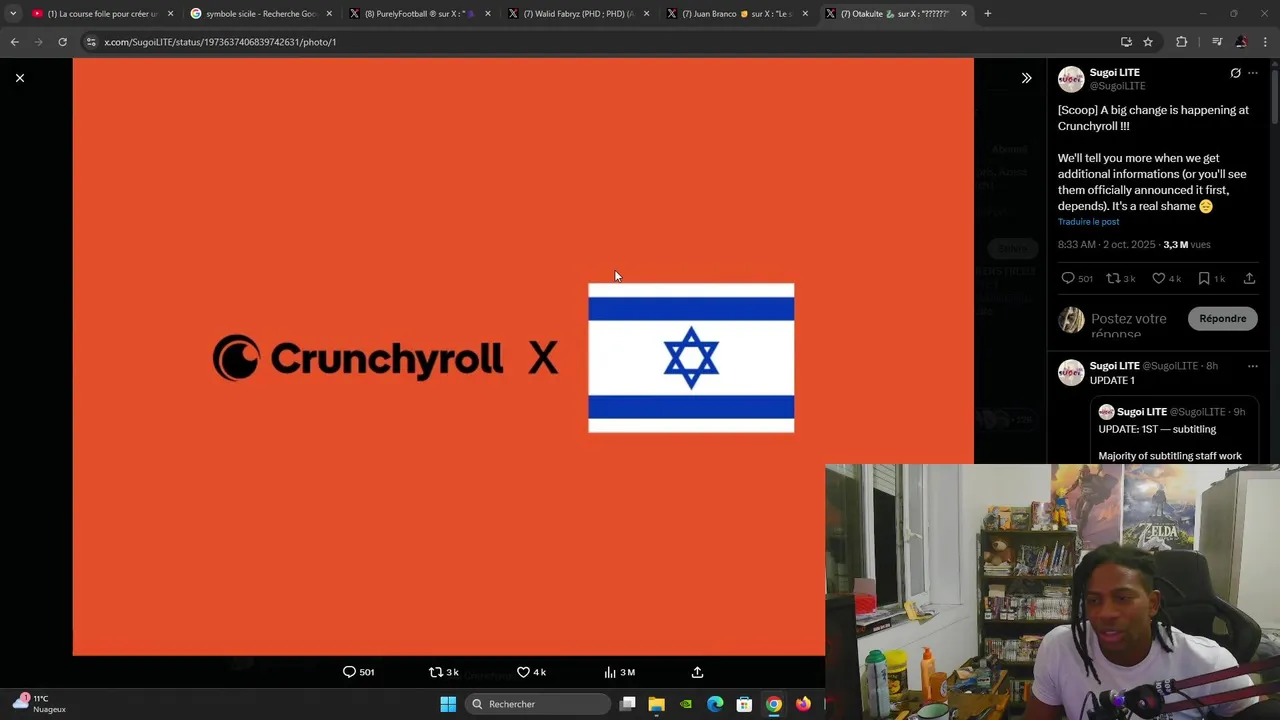Click the @SugoiLITE handle under the name
1280x720 pixels.
(x=1118, y=86)
